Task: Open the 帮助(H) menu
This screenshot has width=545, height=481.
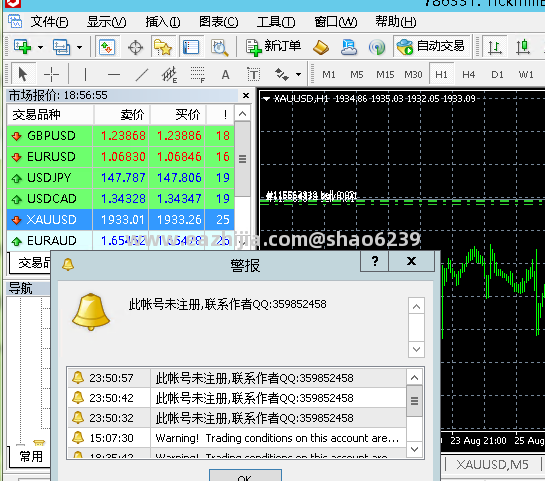Action: [396, 22]
